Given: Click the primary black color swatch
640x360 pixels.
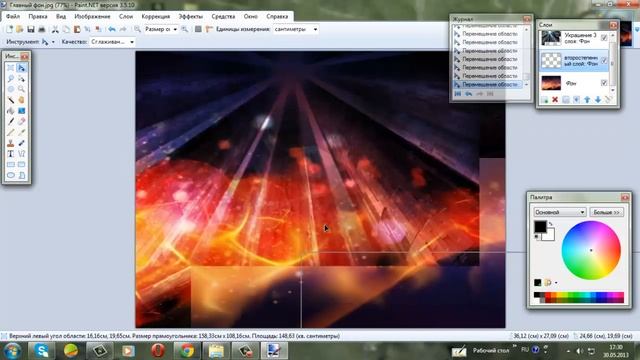Looking at the screenshot, I should coord(540,227).
